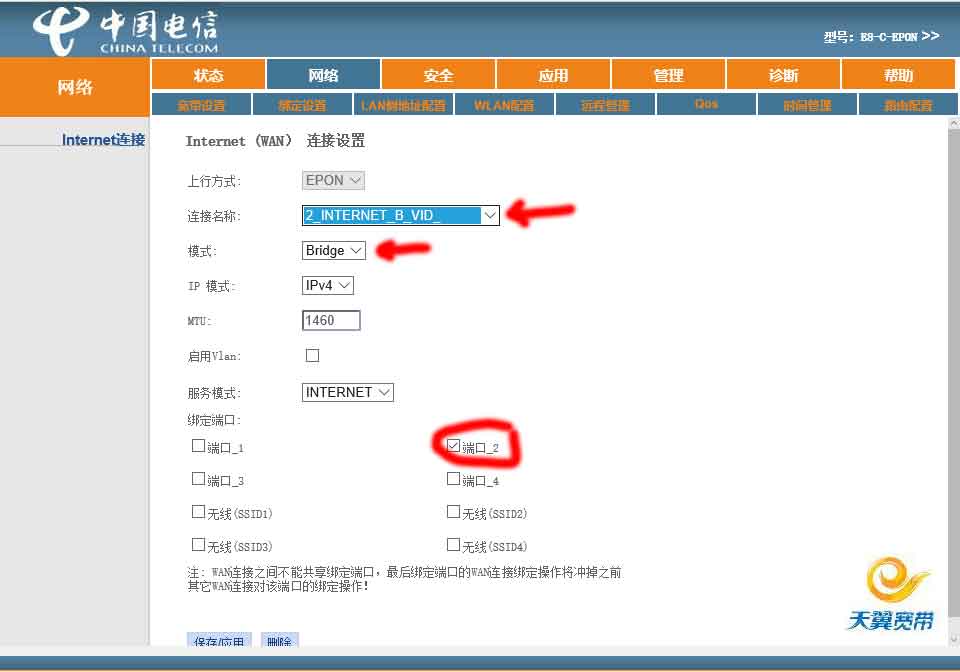This screenshot has height=672, width=960.
Task: Tick the 无线(SSID1) checkbox
Action: (198, 512)
